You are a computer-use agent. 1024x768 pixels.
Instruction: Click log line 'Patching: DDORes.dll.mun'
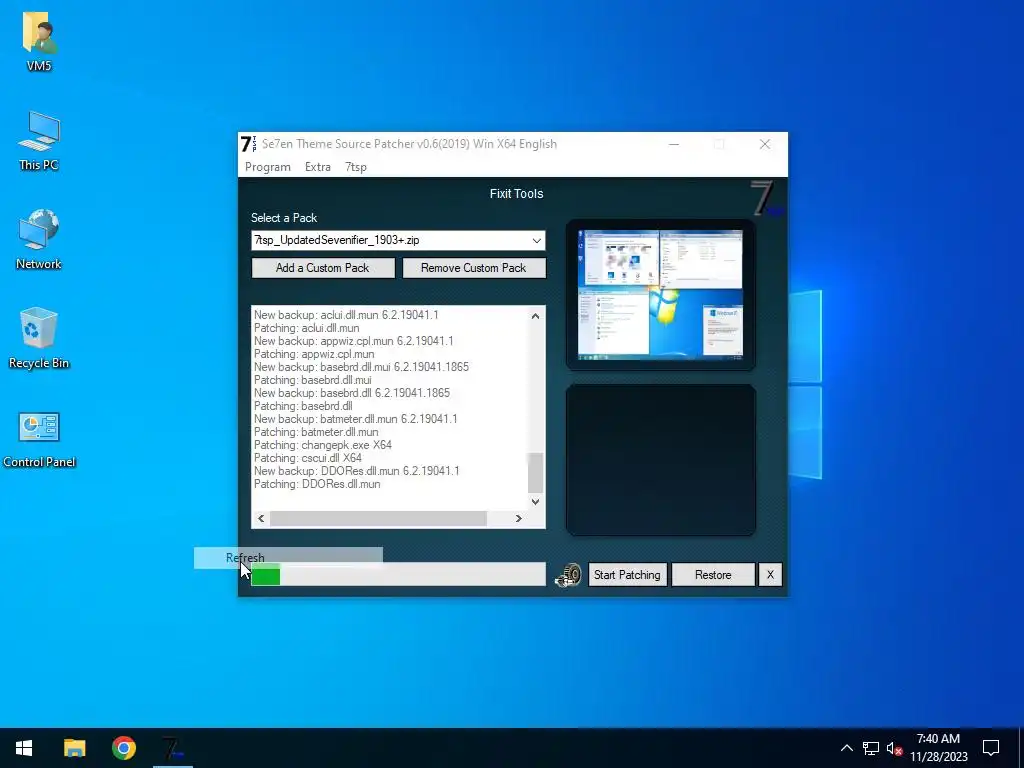coord(317,485)
